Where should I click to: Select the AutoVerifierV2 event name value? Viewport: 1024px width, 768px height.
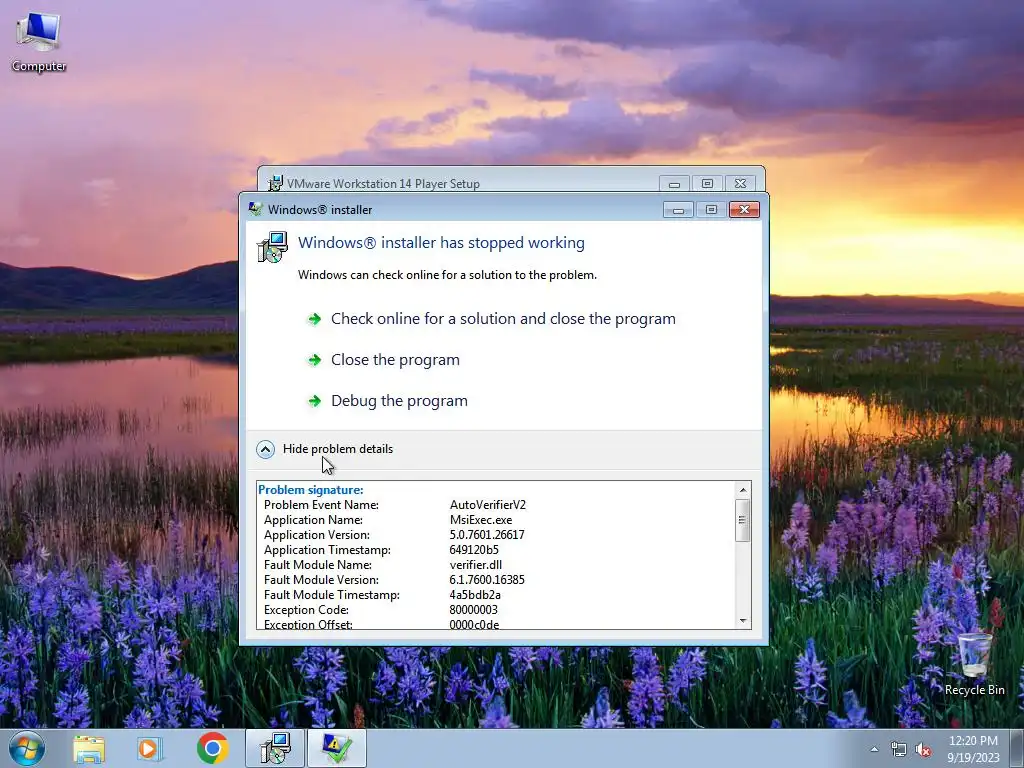(x=488, y=505)
